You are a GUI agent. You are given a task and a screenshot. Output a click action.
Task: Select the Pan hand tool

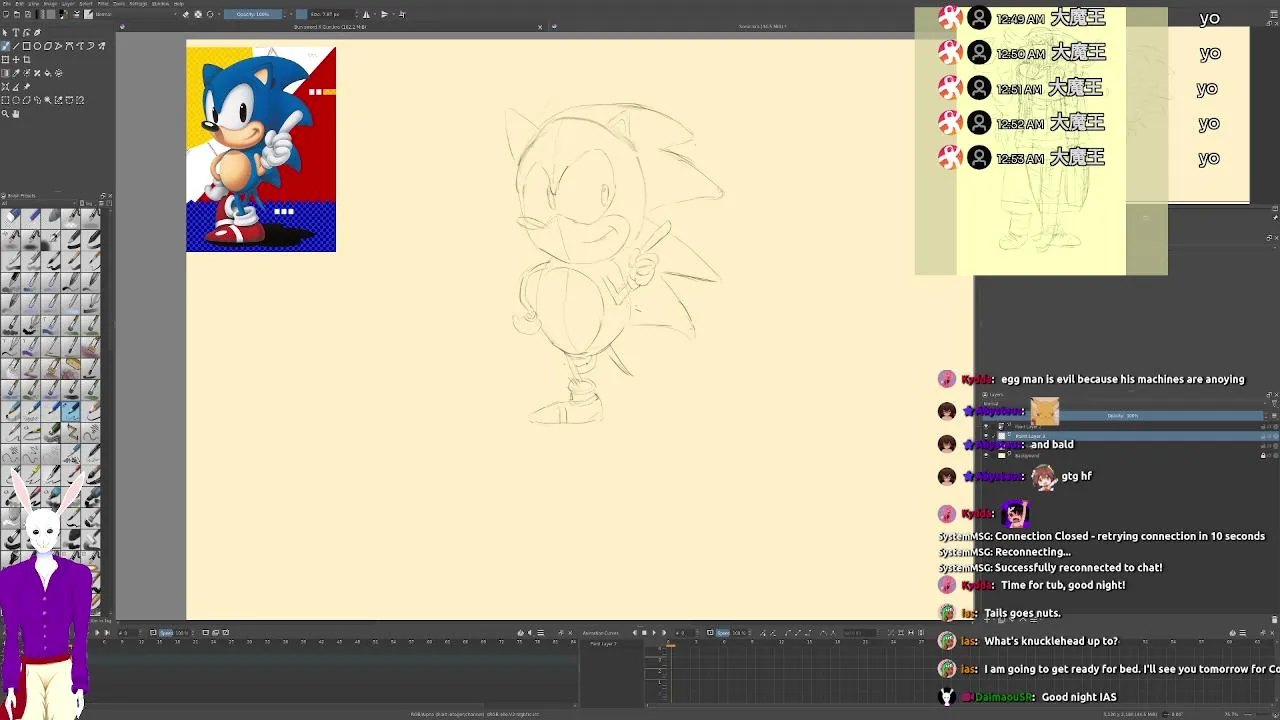(16, 113)
